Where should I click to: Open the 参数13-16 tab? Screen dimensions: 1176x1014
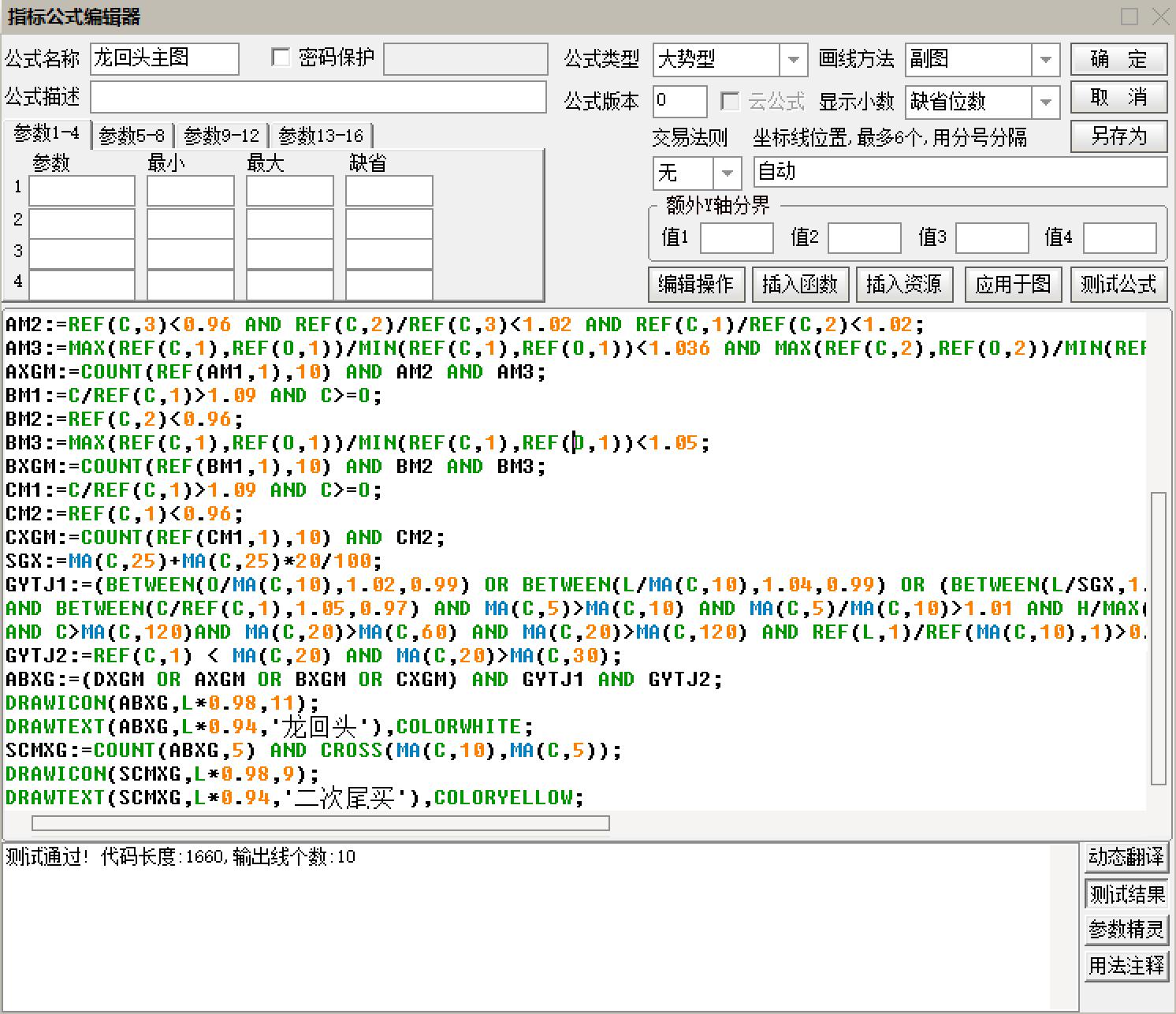point(321,136)
